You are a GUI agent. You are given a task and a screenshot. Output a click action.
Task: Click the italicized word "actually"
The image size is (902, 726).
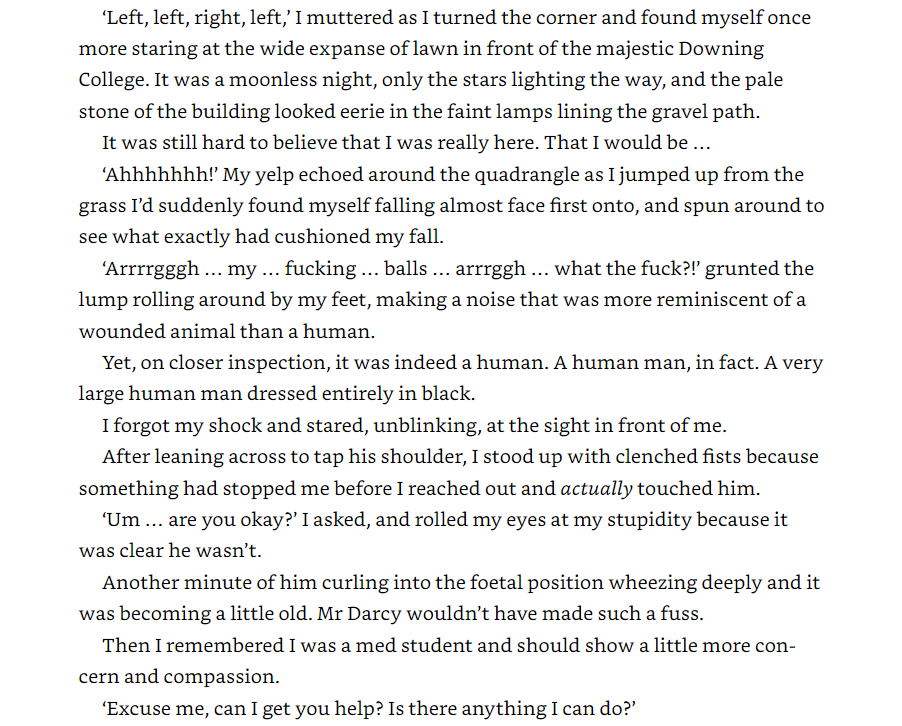596,489
